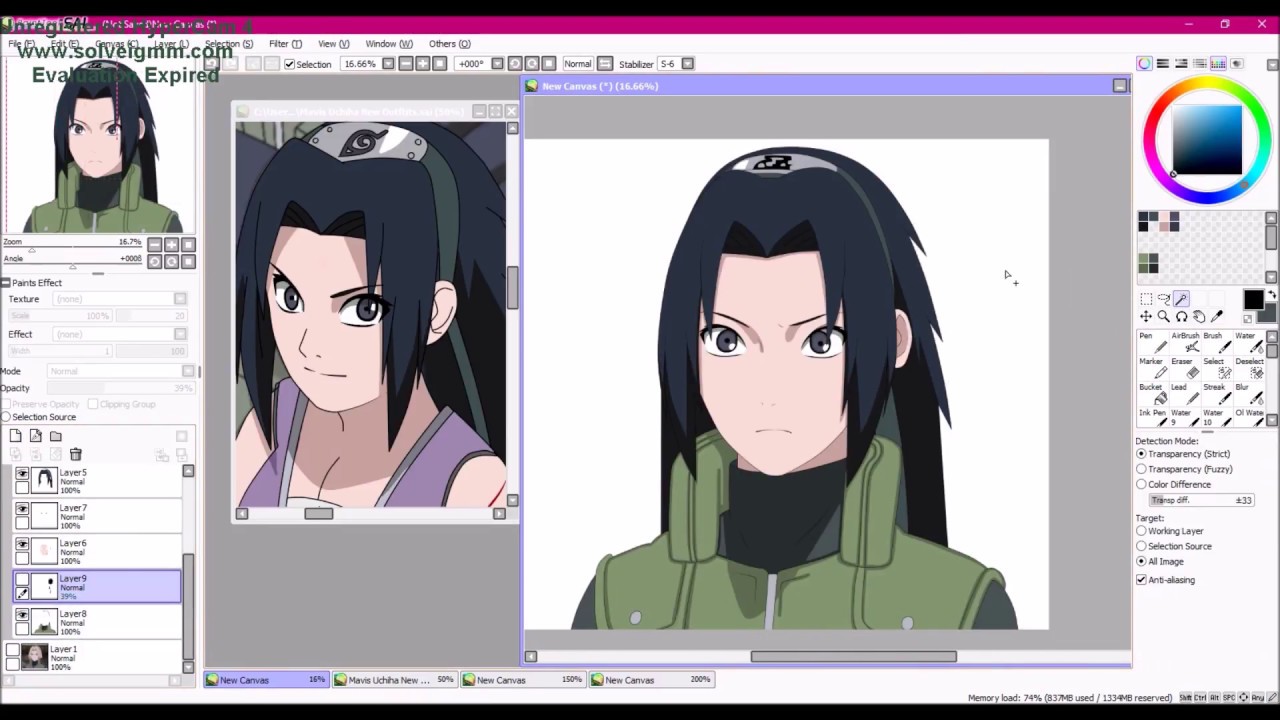Toggle the swatches panel icon
Image resolution: width=1280 pixels, height=720 pixels.
[x=1218, y=64]
